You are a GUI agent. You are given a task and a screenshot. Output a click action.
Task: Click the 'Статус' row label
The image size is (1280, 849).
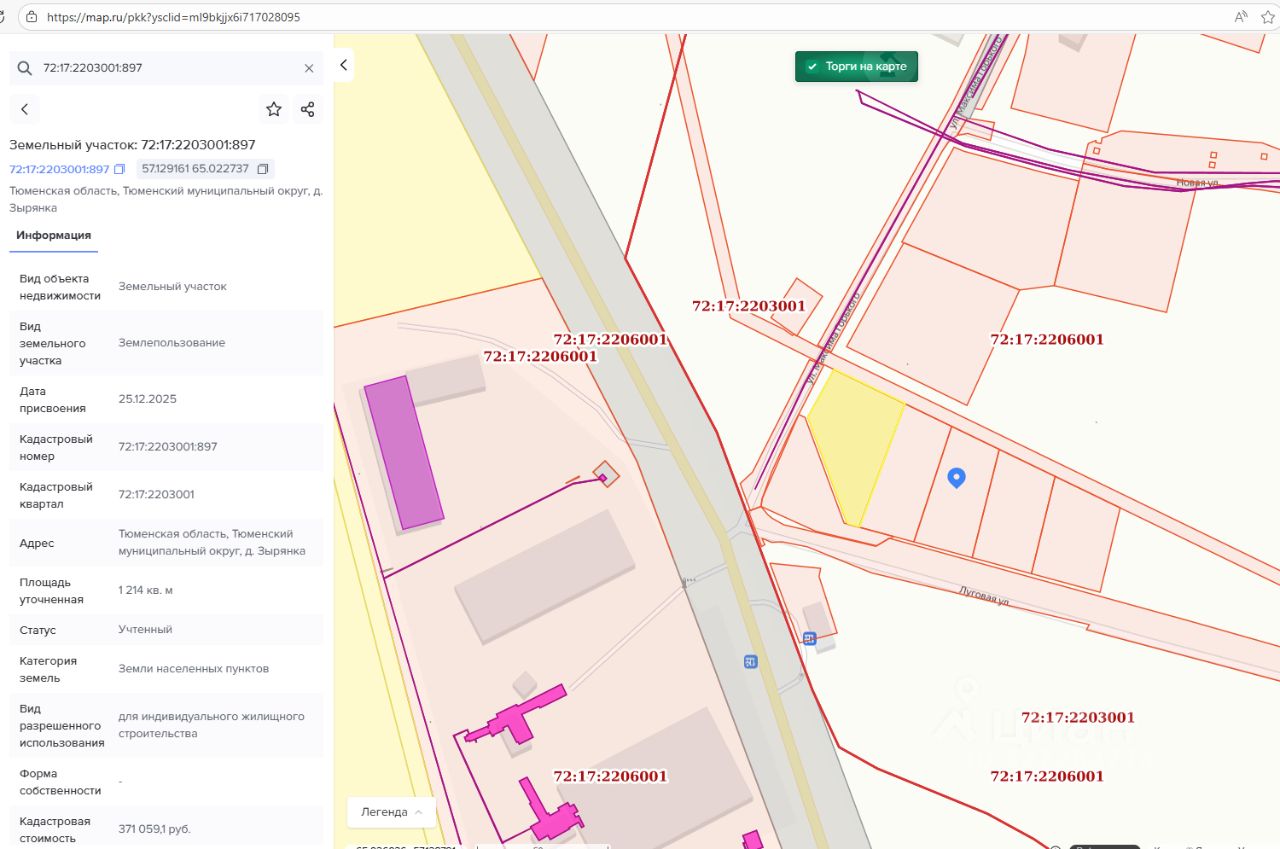pos(37,630)
